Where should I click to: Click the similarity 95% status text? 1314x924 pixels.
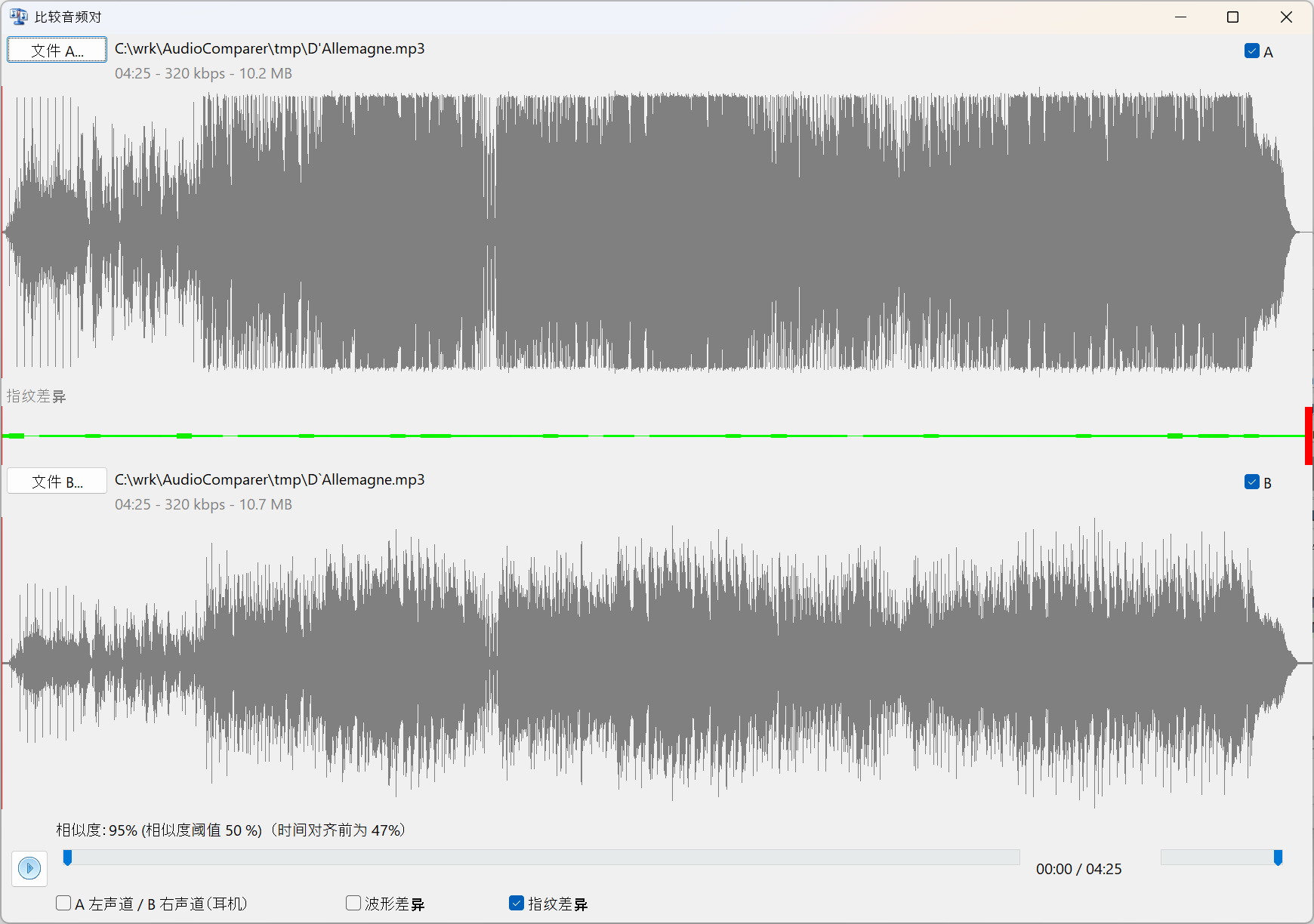(230, 830)
